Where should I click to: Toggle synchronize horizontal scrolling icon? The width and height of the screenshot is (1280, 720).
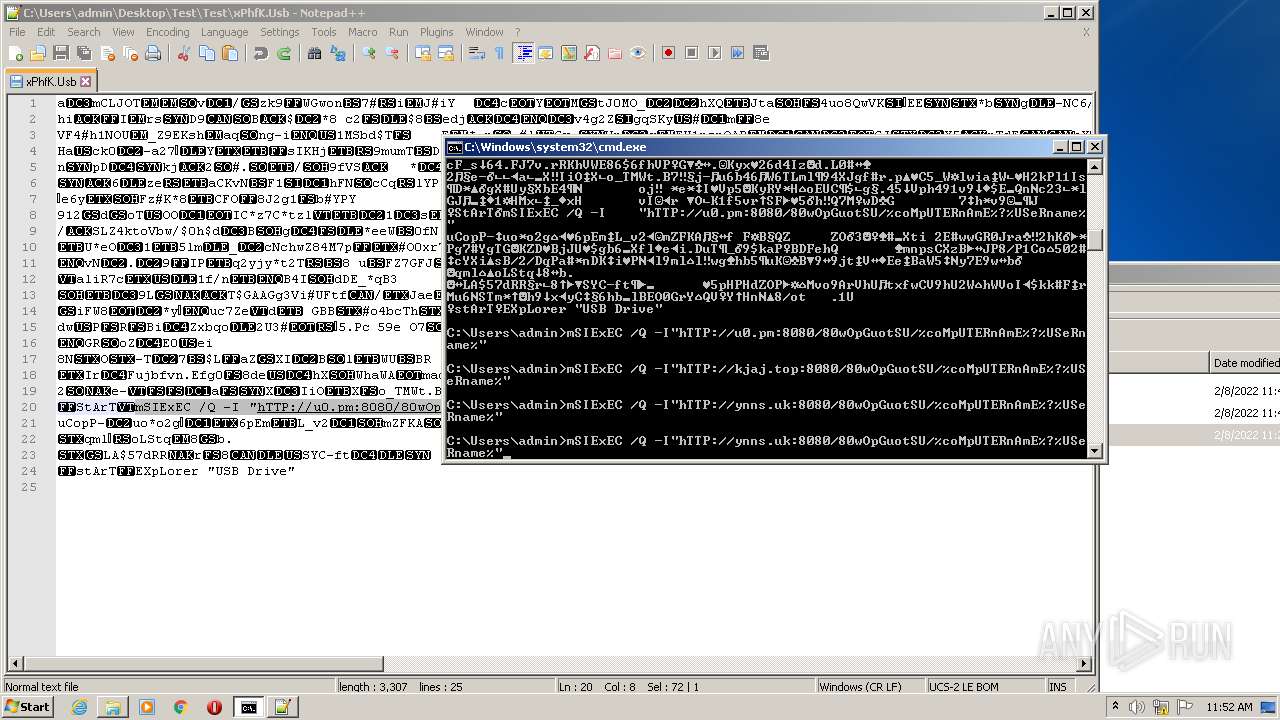pos(446,53)
